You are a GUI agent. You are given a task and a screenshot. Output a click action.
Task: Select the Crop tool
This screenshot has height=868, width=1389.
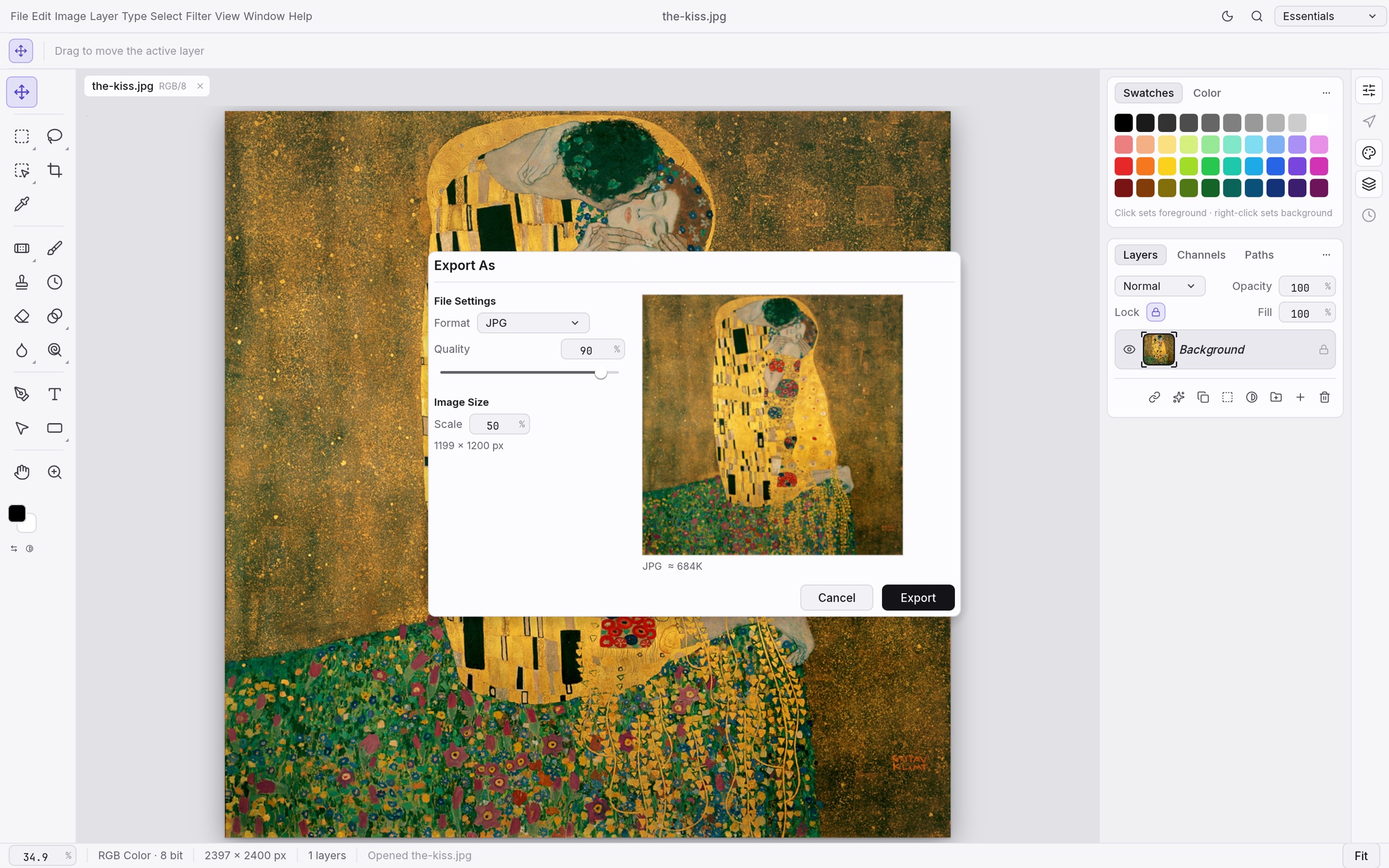[x=54, y=170]
